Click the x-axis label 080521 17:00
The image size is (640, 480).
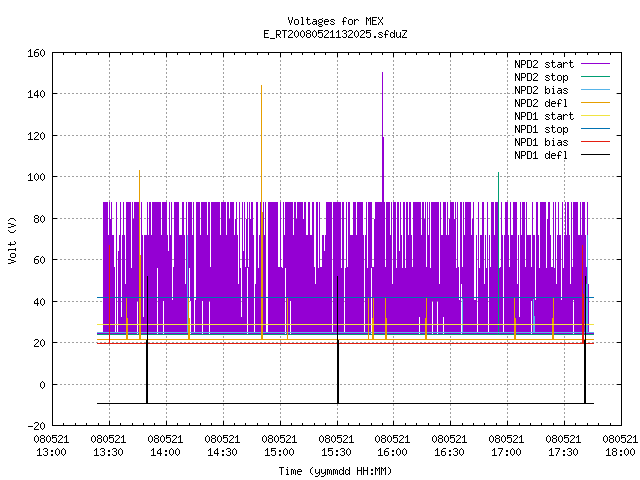pyautogui.click(x=506, y=445)
